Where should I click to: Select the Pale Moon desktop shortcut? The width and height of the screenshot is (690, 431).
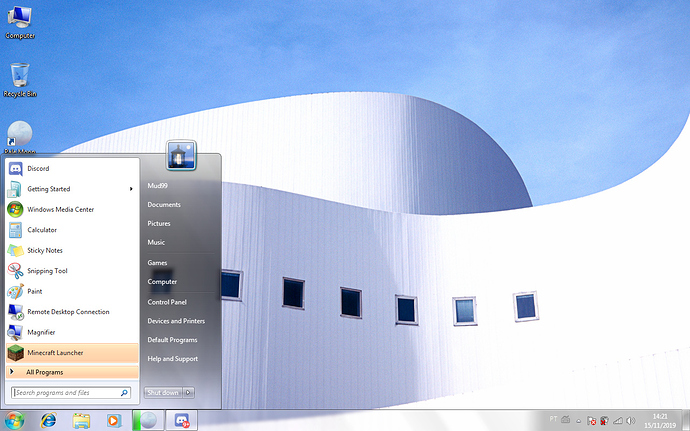[20, 137]
